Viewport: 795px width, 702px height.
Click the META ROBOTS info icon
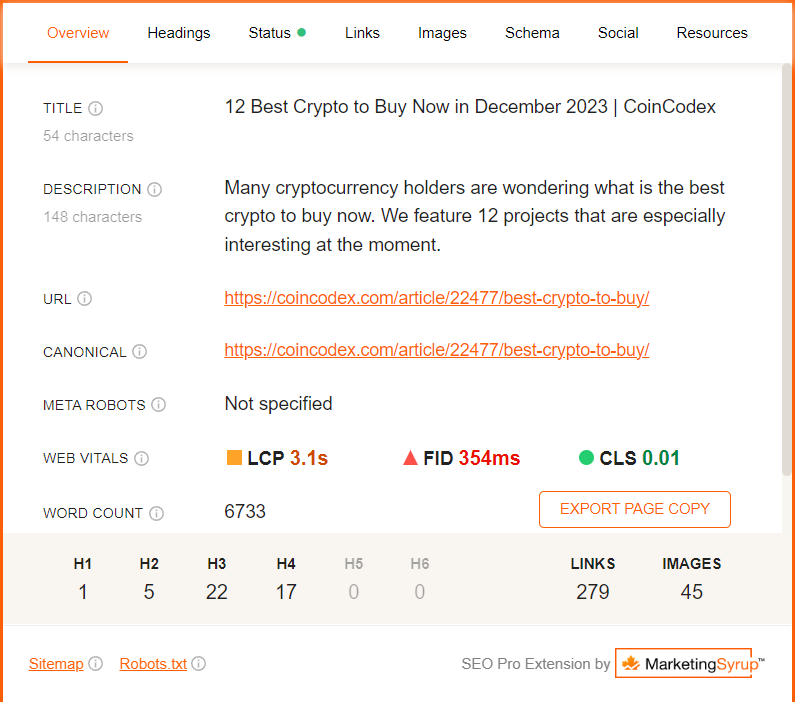[159, 405]
